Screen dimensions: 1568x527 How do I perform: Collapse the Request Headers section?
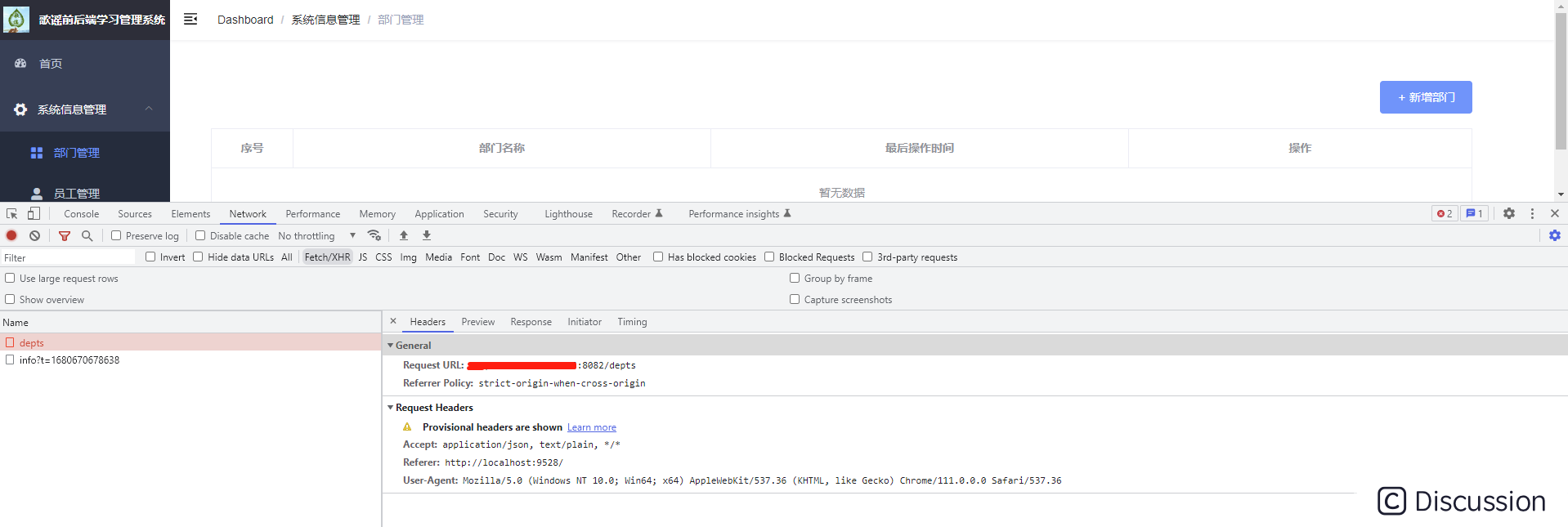(391, 408)
